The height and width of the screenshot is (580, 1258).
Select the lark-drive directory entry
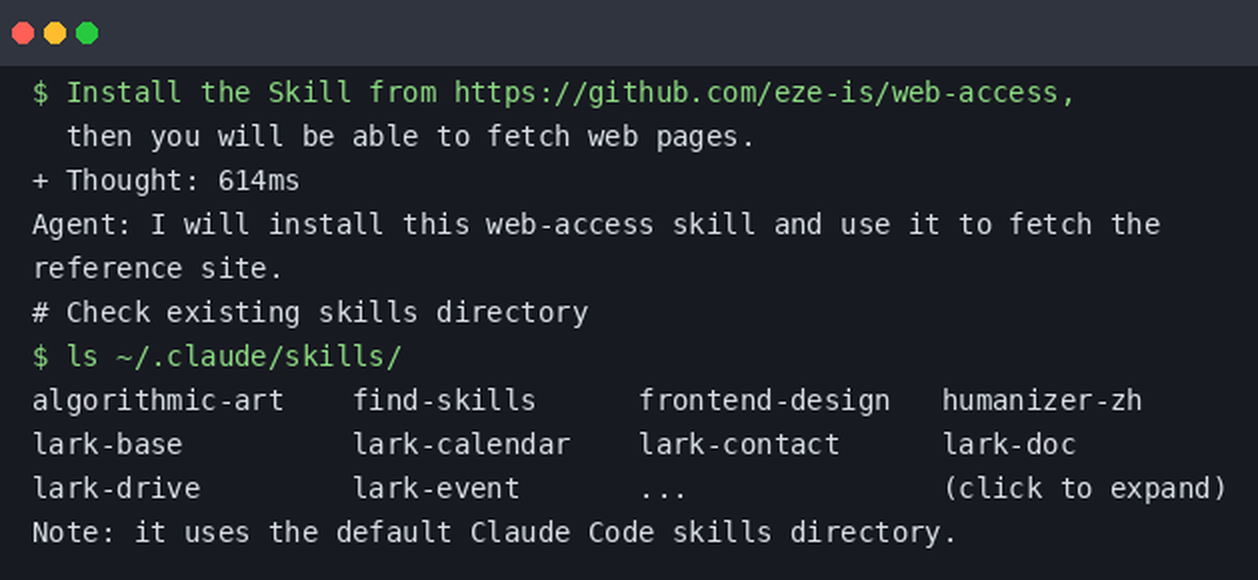(116, 489)
